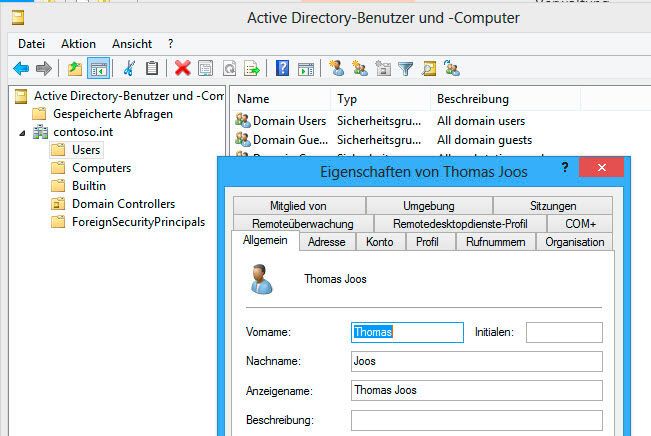Click the red X Delete icon
The height and width of the screenshot is (436, 651).
(x=182, y=68)
